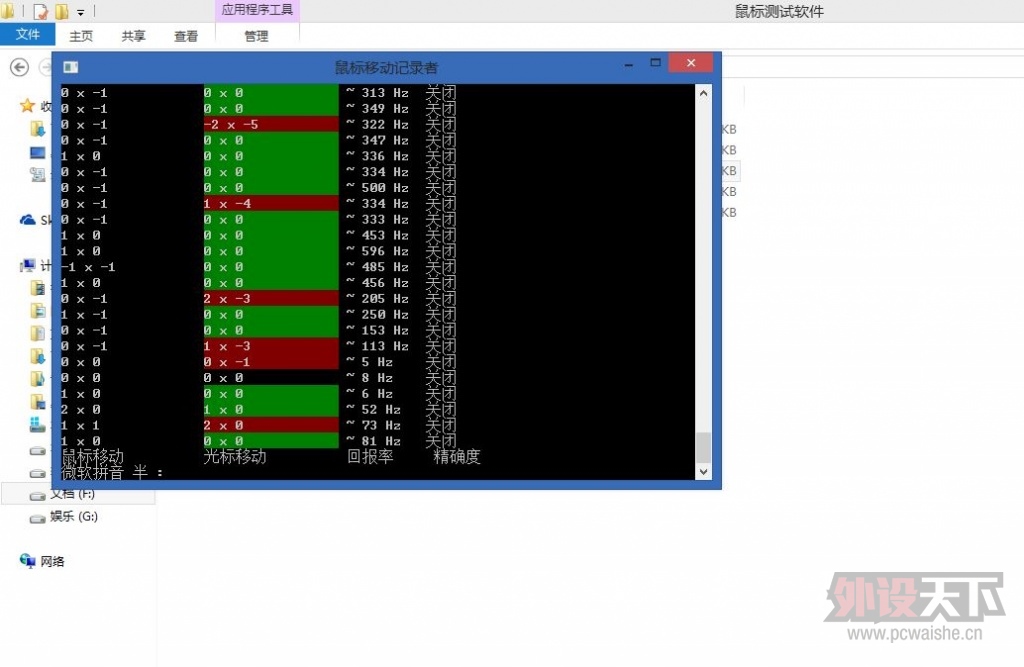Click the red '0 x -1' cursor movement row
Viewport: 1024px width, 667px height.
pyautogui.click(x=271, y=362)
